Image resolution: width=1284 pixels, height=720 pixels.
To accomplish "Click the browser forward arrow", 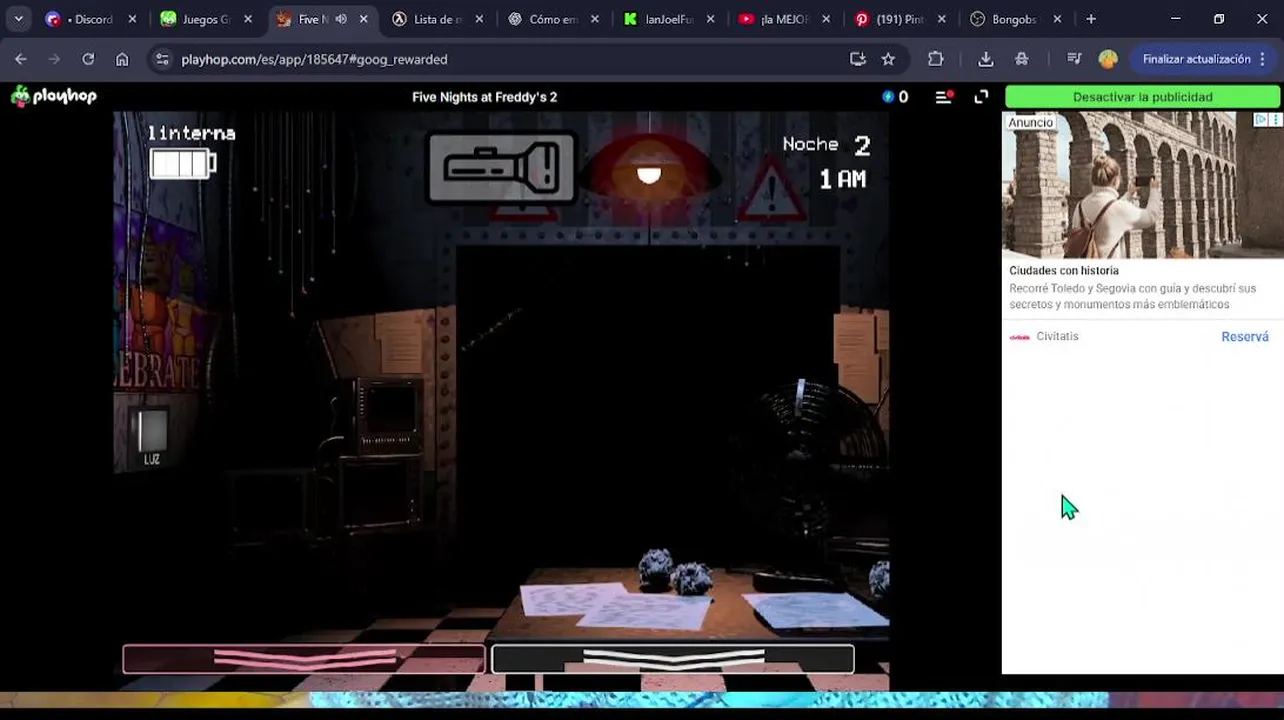I will (x=54, y=59).
